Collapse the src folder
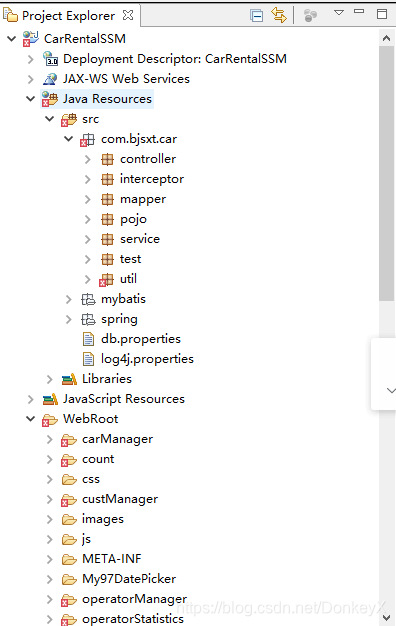Image resolution: width=396 pixels, height=626 pixels. pyautogui.click(x=50, y=119)
